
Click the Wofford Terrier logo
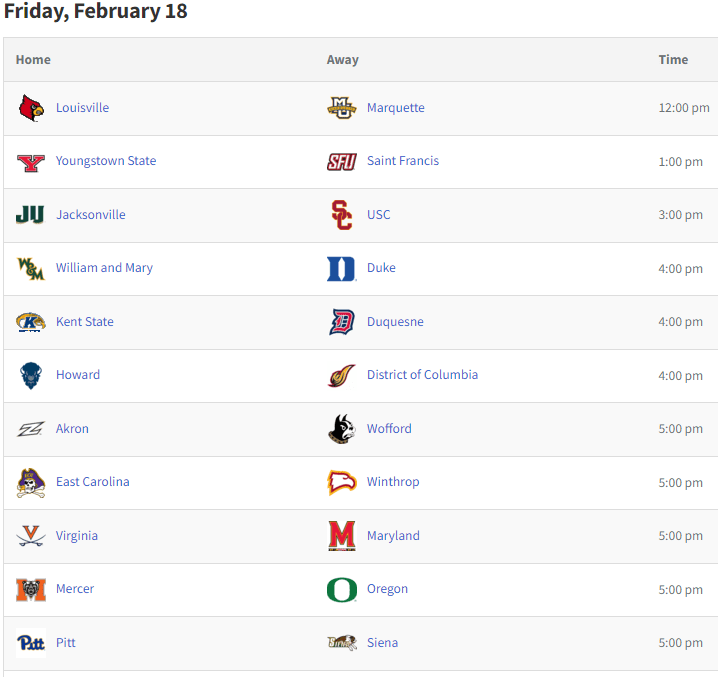pyautogui.click(x=342, y=429)
